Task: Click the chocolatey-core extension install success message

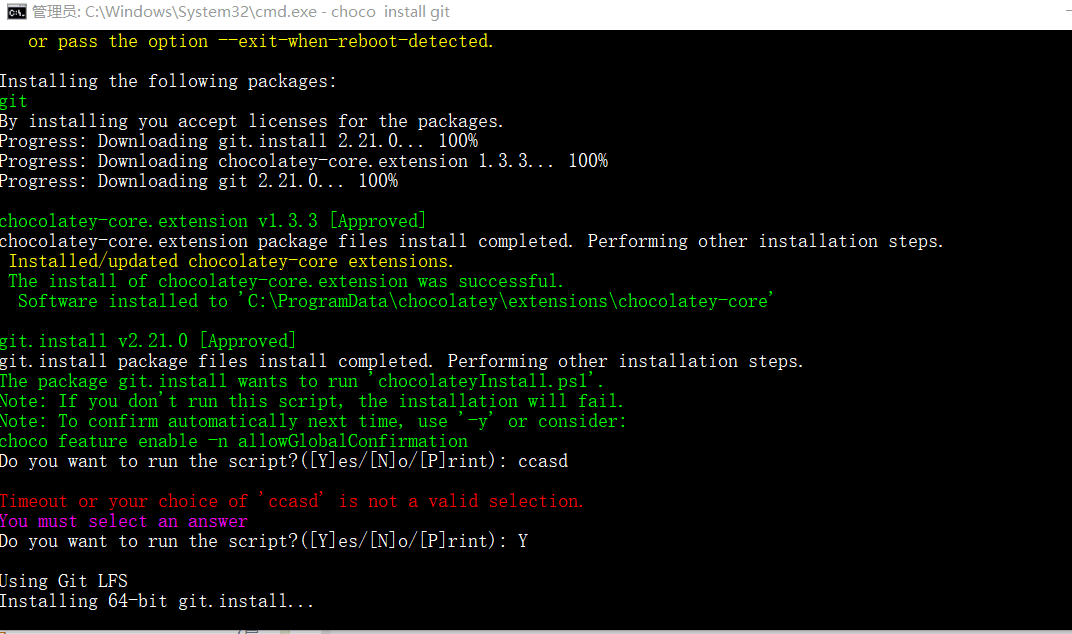Action: 286,281
